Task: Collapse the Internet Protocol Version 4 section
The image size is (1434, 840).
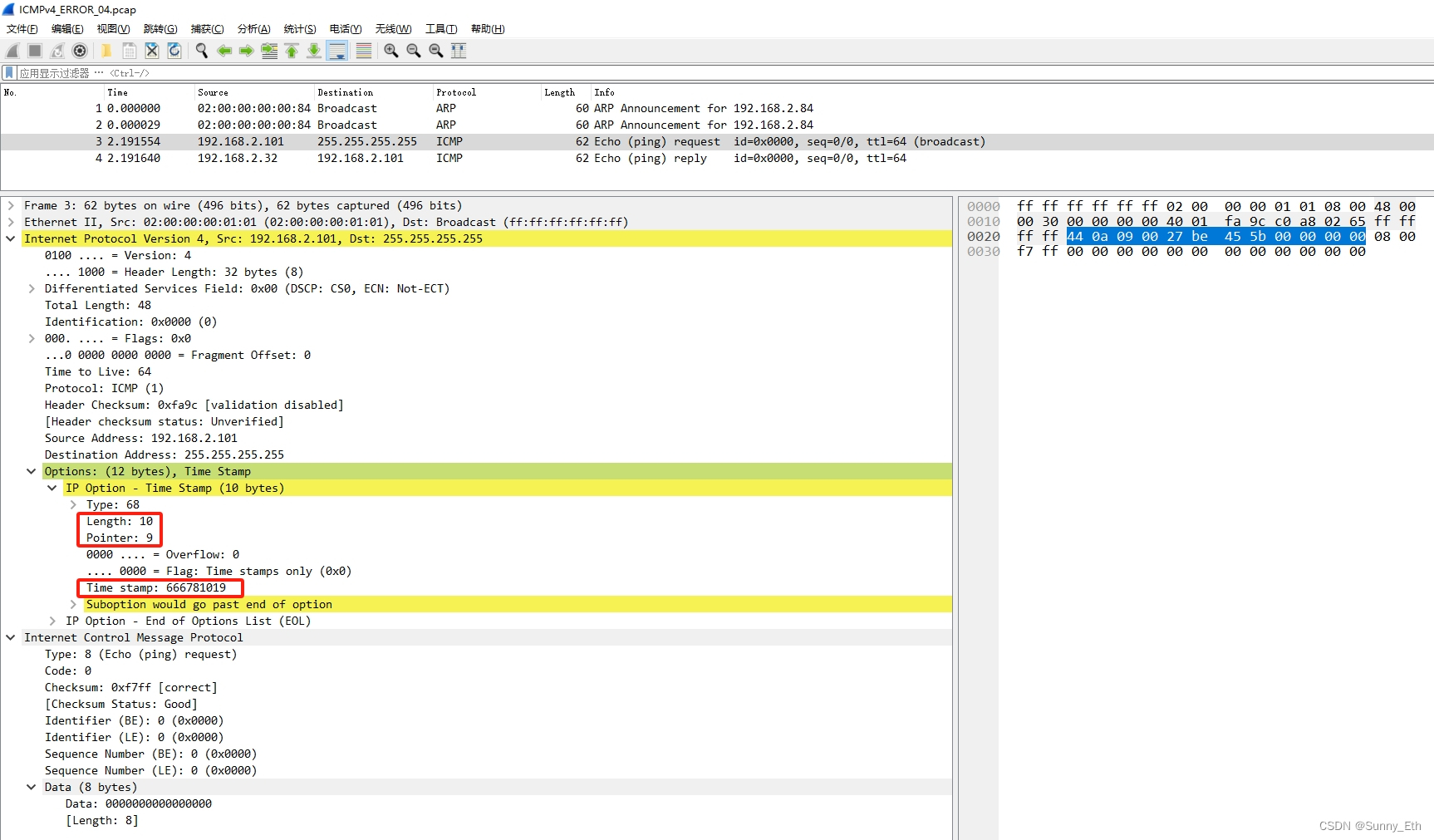Action: click(10, 238)
